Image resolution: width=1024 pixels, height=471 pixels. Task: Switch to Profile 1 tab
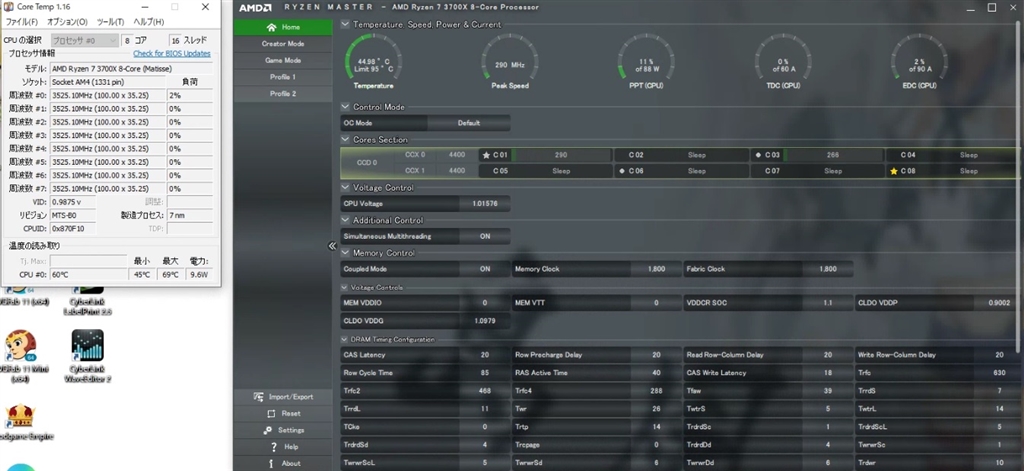283,77
